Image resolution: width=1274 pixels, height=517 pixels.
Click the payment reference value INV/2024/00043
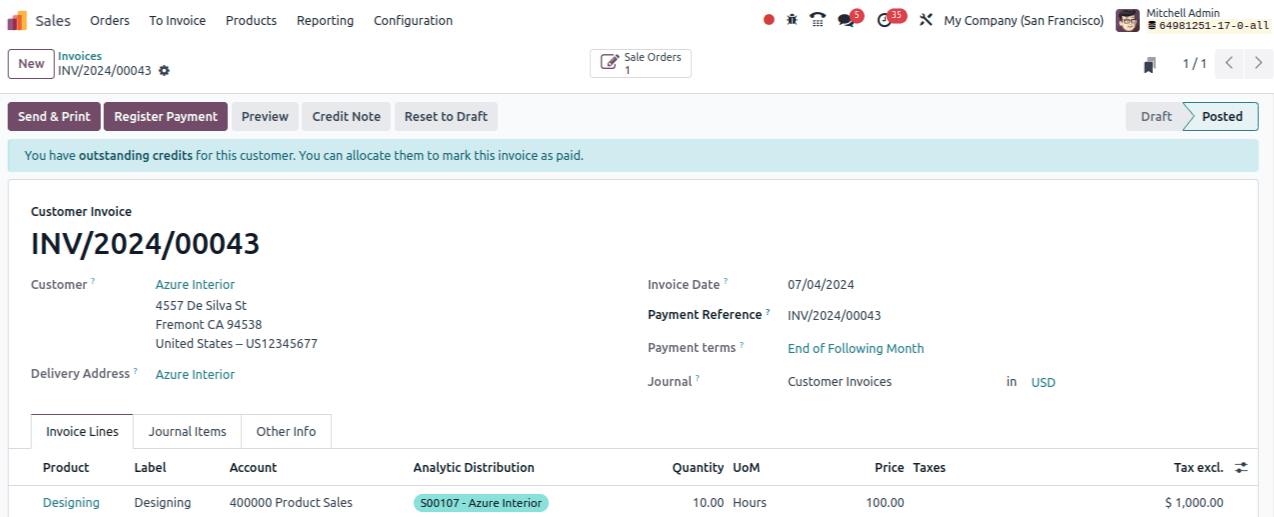[x=834, y=316]
